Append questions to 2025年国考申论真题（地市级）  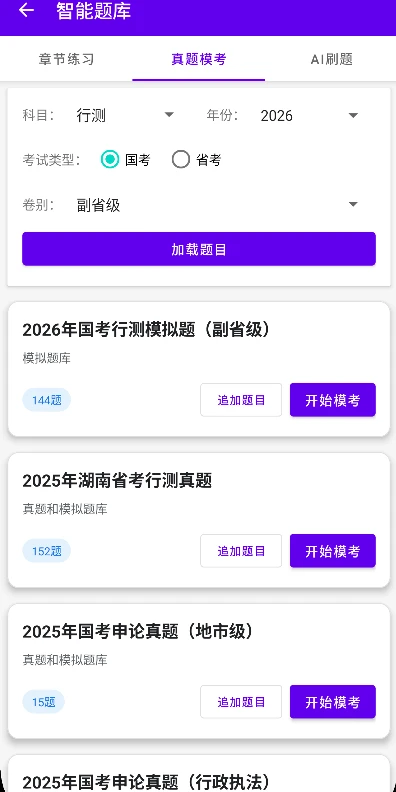(241, 702)
